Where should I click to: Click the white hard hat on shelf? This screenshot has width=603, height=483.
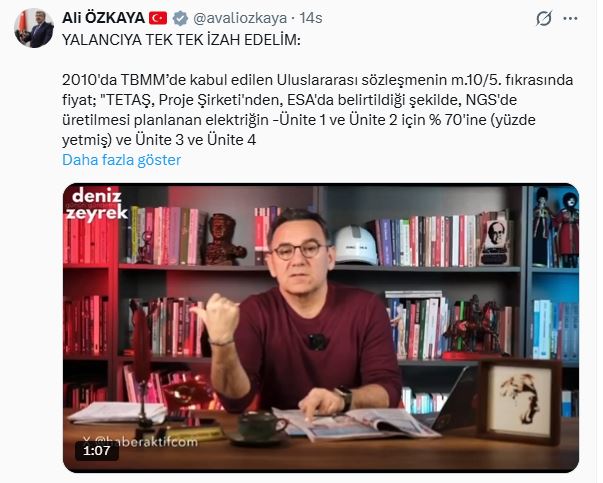[355, 245]
